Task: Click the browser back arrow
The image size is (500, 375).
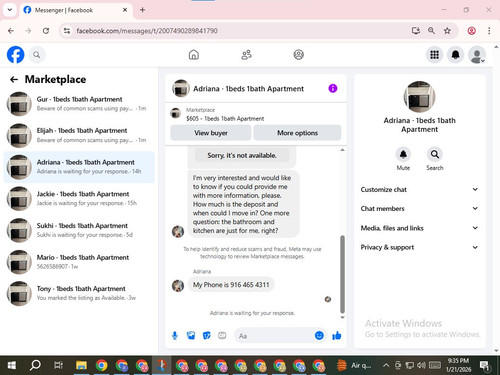Action: (11, 31)
